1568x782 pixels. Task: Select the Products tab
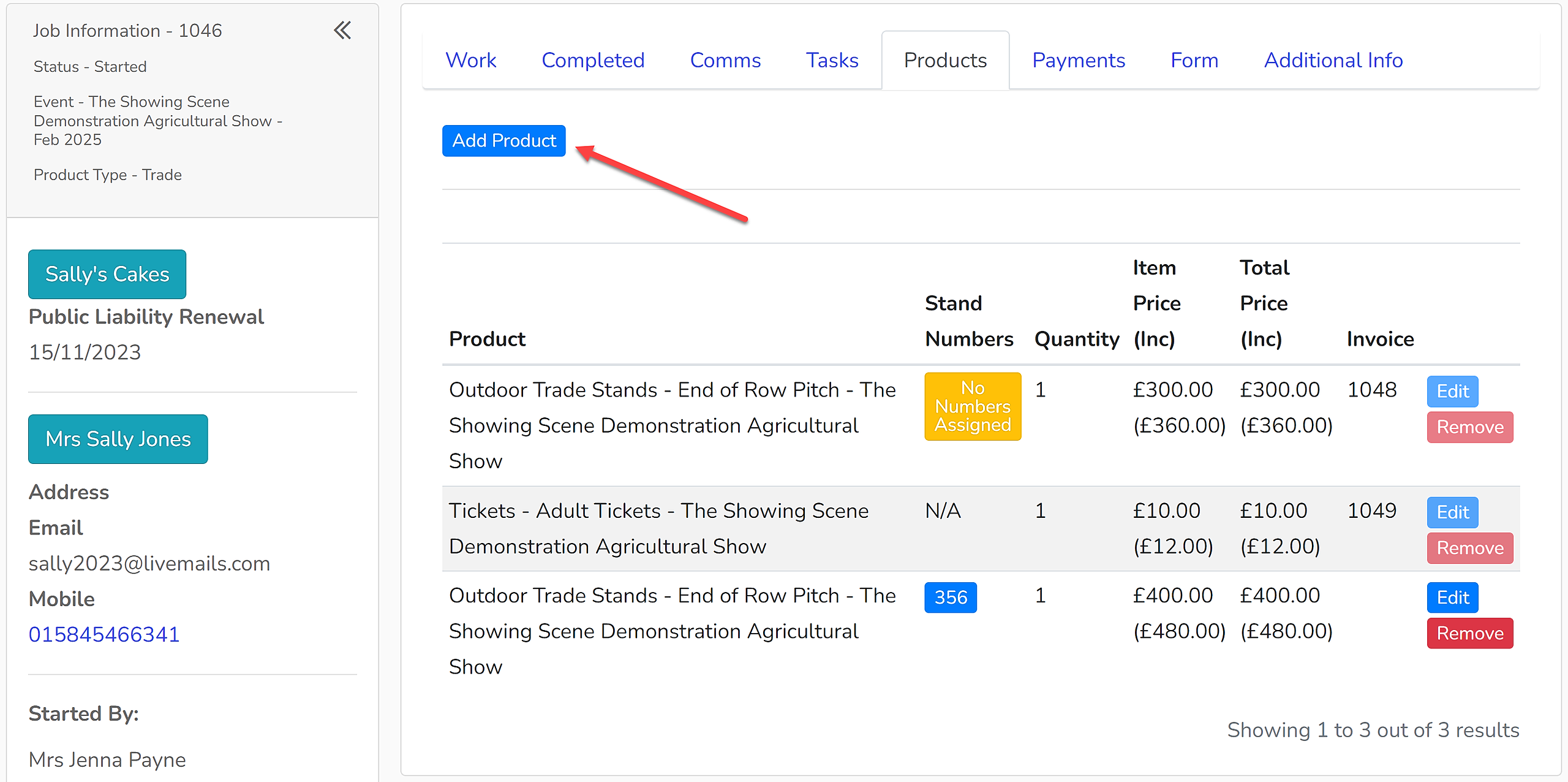pos(945,60)
